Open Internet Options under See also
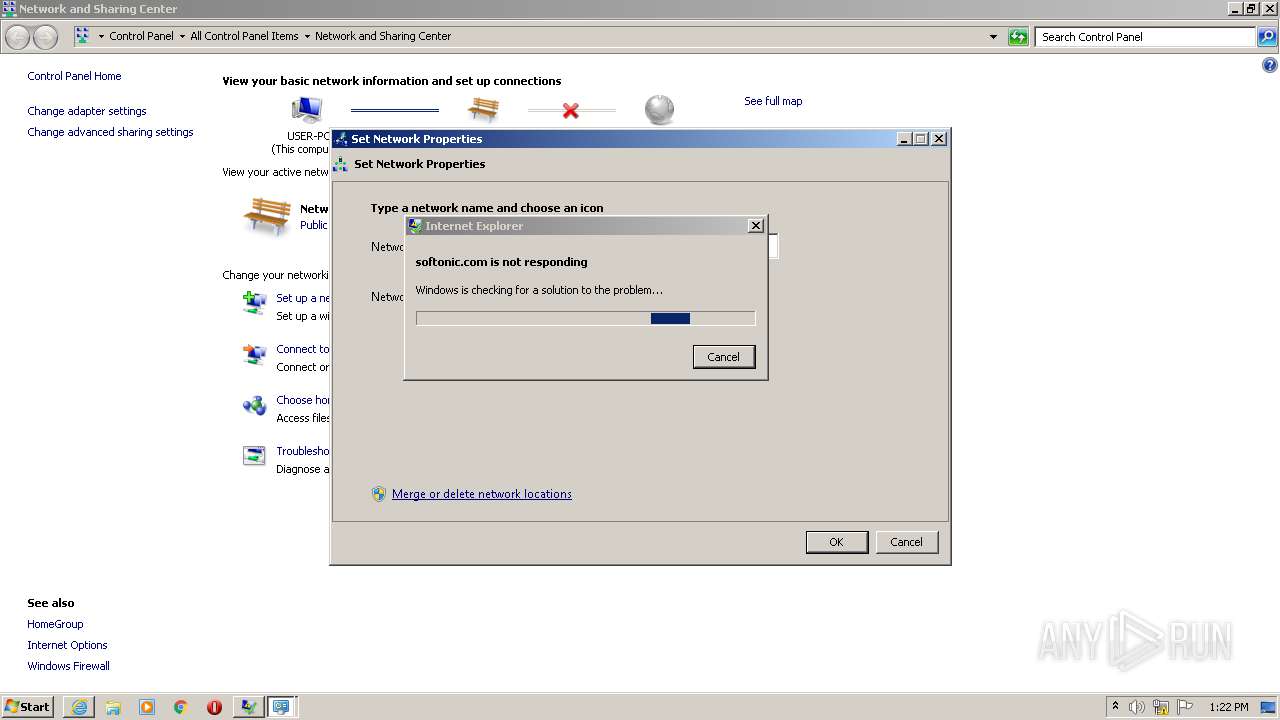This screenshot has width=1280, height=720. point(67,645)
